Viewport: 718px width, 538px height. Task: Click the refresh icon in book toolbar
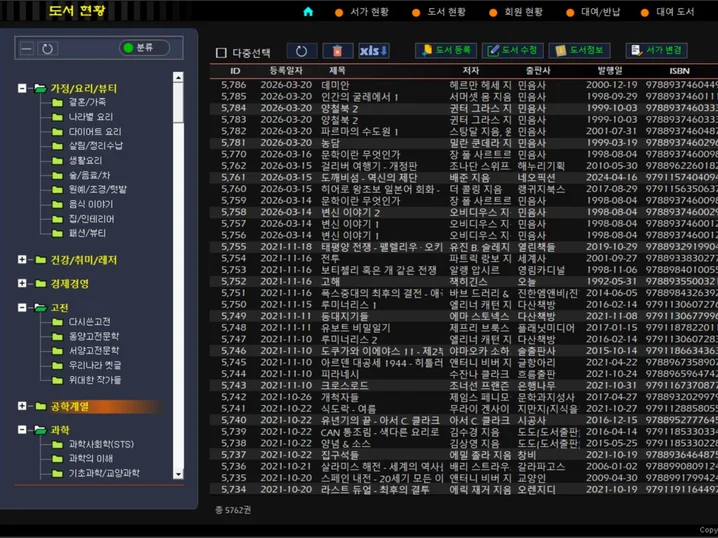[x=302, y=51]
